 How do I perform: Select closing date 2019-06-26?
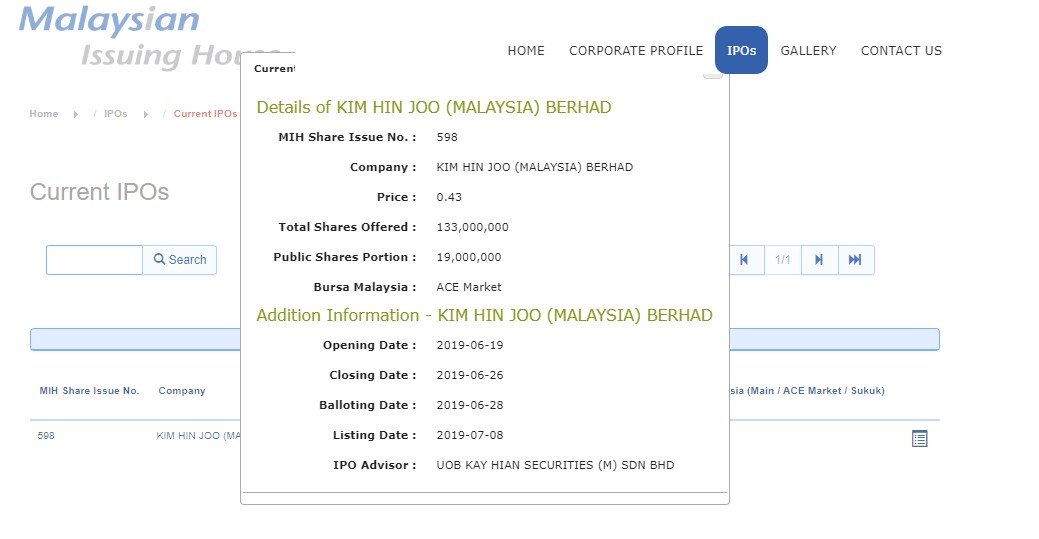(x=470, y=375)
